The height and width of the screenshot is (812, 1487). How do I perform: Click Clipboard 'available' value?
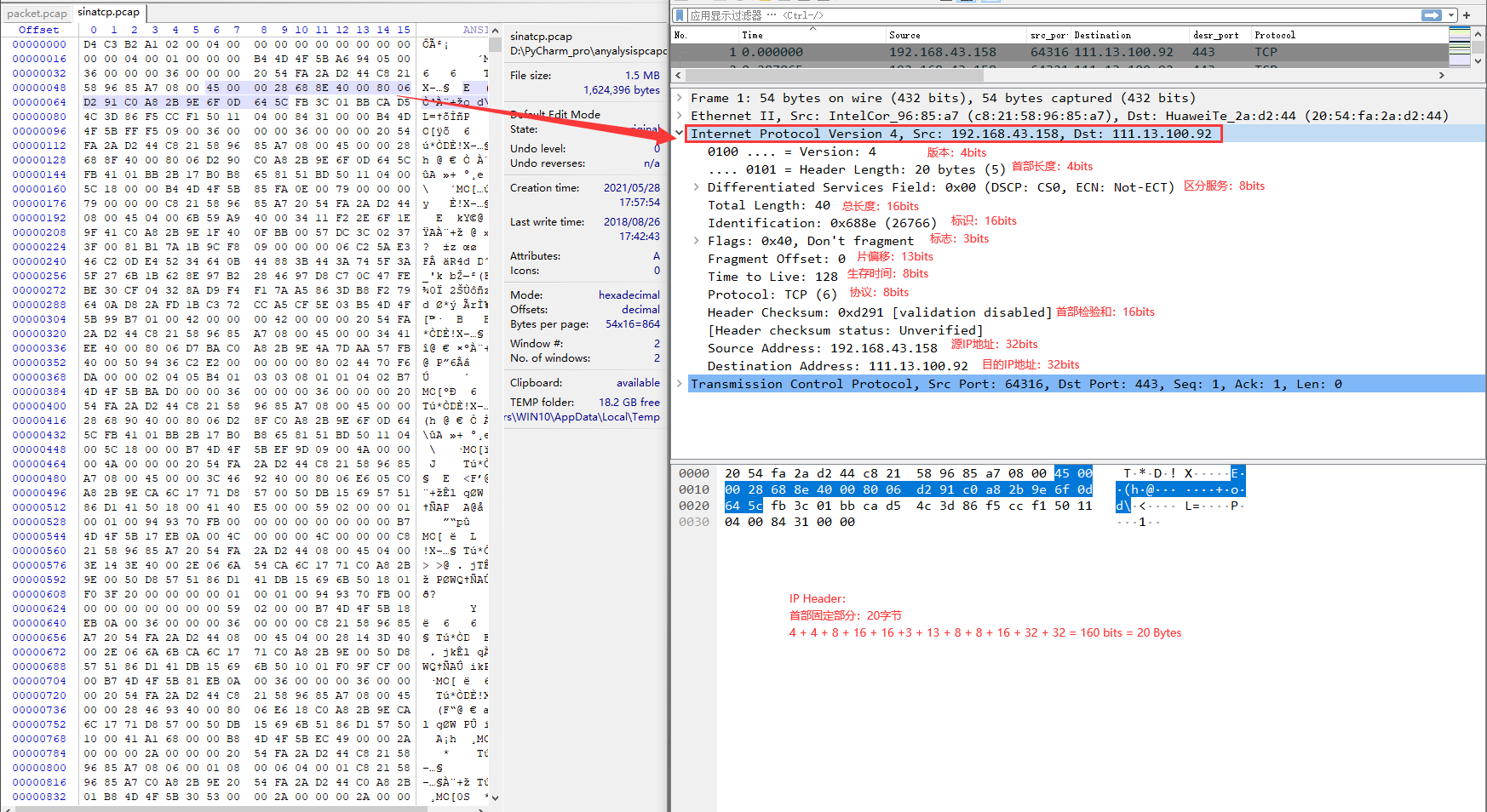point(639,383)
